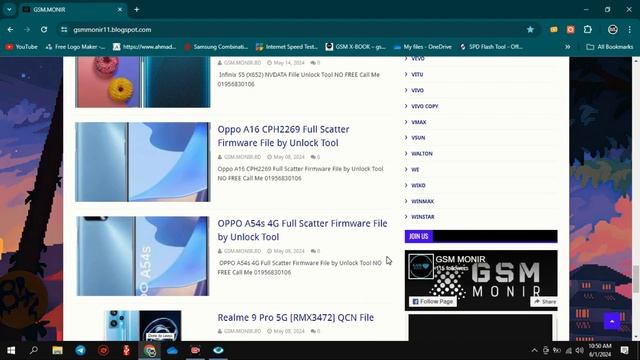Viewport: 640px width, 360px height.
Task: Switch to Chrome taskbar icon
Action: (x=150, y=350)
